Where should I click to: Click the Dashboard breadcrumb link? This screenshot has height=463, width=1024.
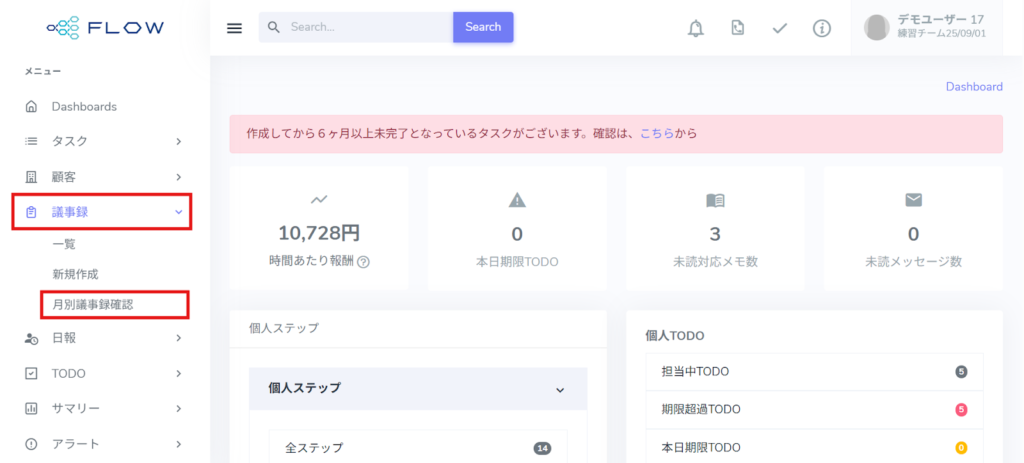973,87
